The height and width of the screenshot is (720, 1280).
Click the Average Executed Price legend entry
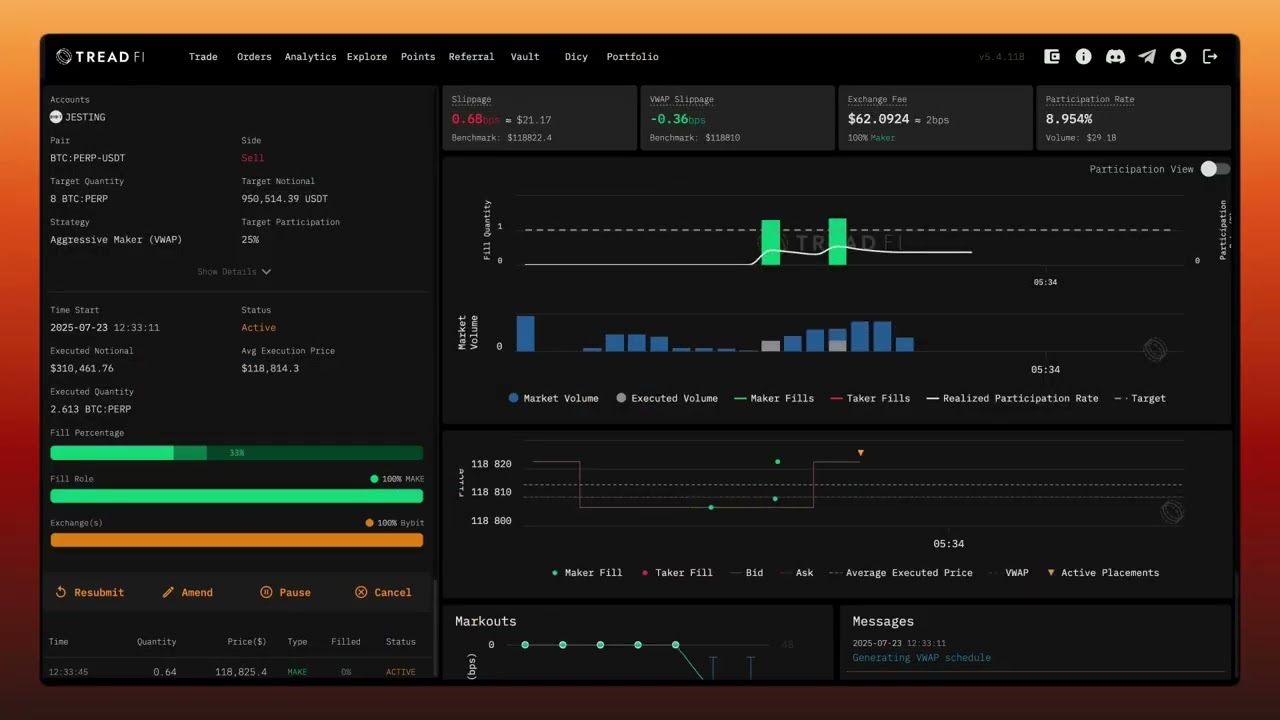(900, 573)
